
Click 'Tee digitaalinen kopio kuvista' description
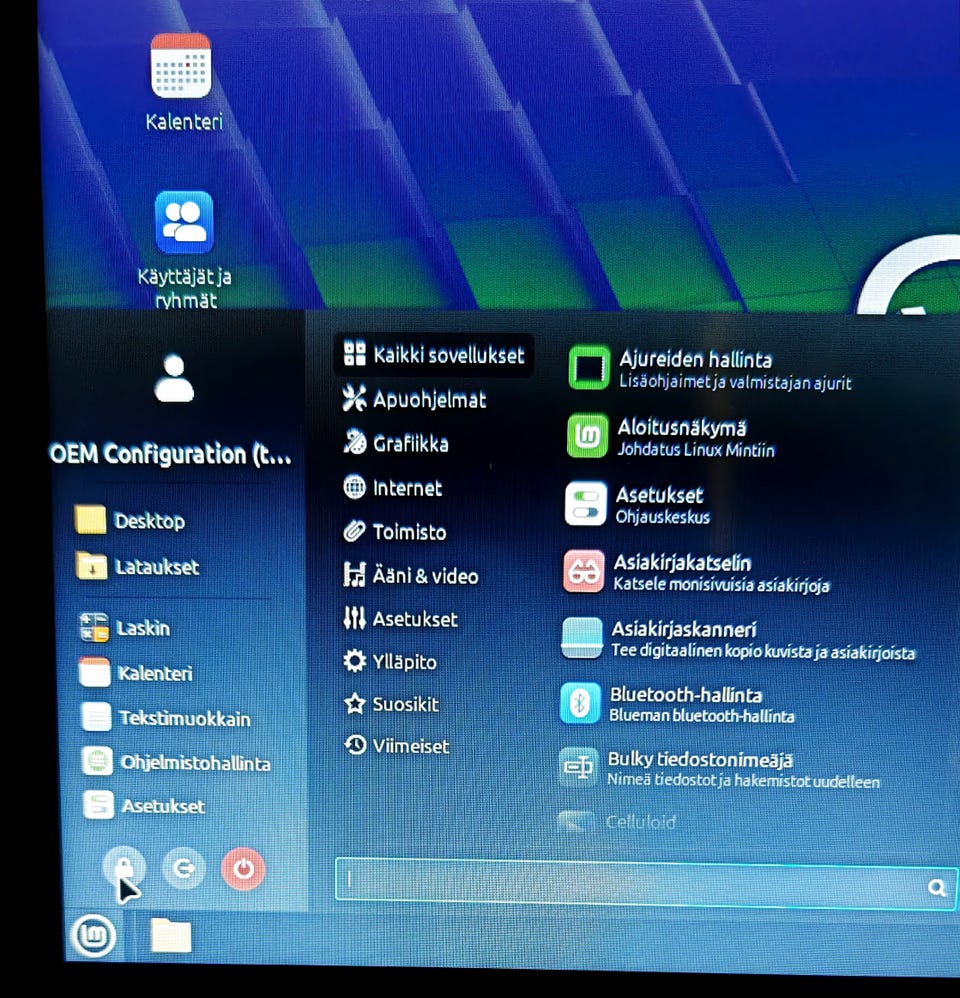(763, 651)
